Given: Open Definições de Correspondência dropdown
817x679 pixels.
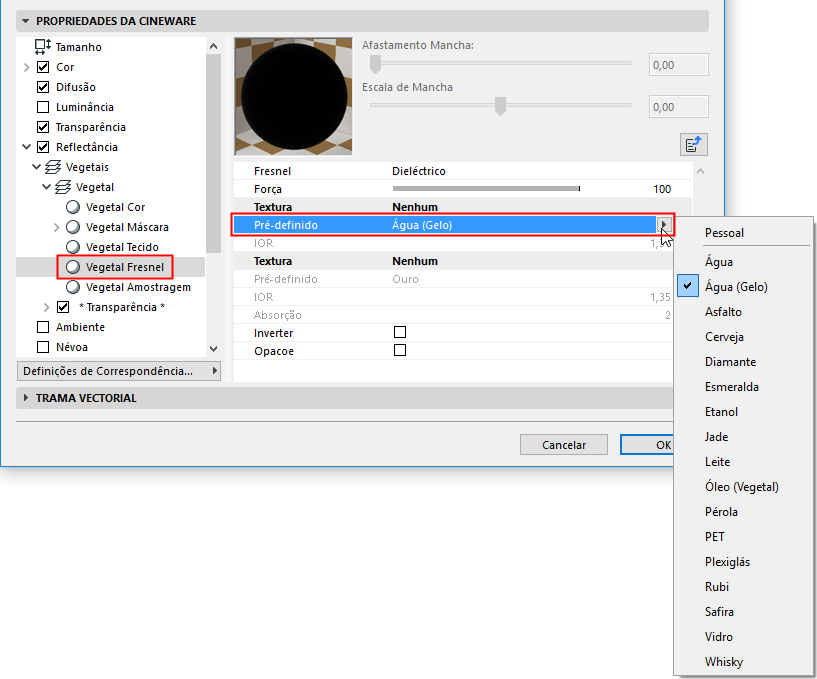Looking at the screenshot, I should click(119, 371).
